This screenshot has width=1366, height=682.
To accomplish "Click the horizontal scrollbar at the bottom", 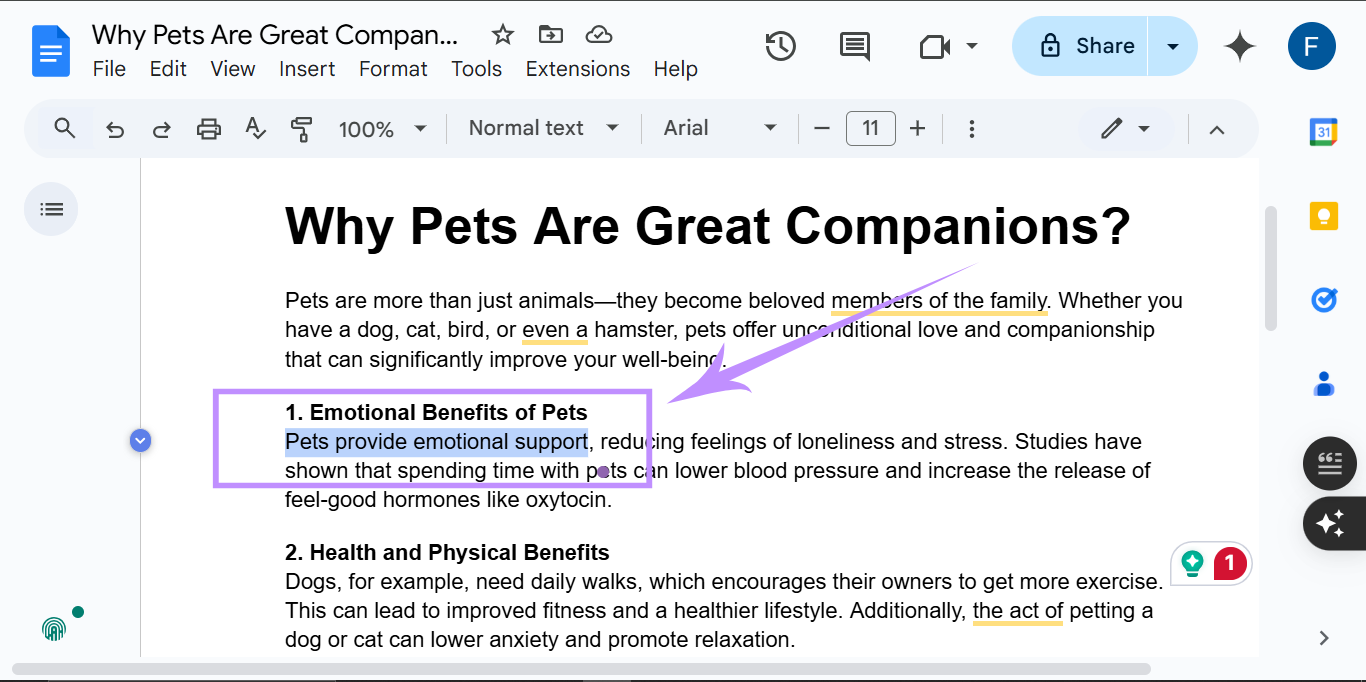I will (582, 669).
